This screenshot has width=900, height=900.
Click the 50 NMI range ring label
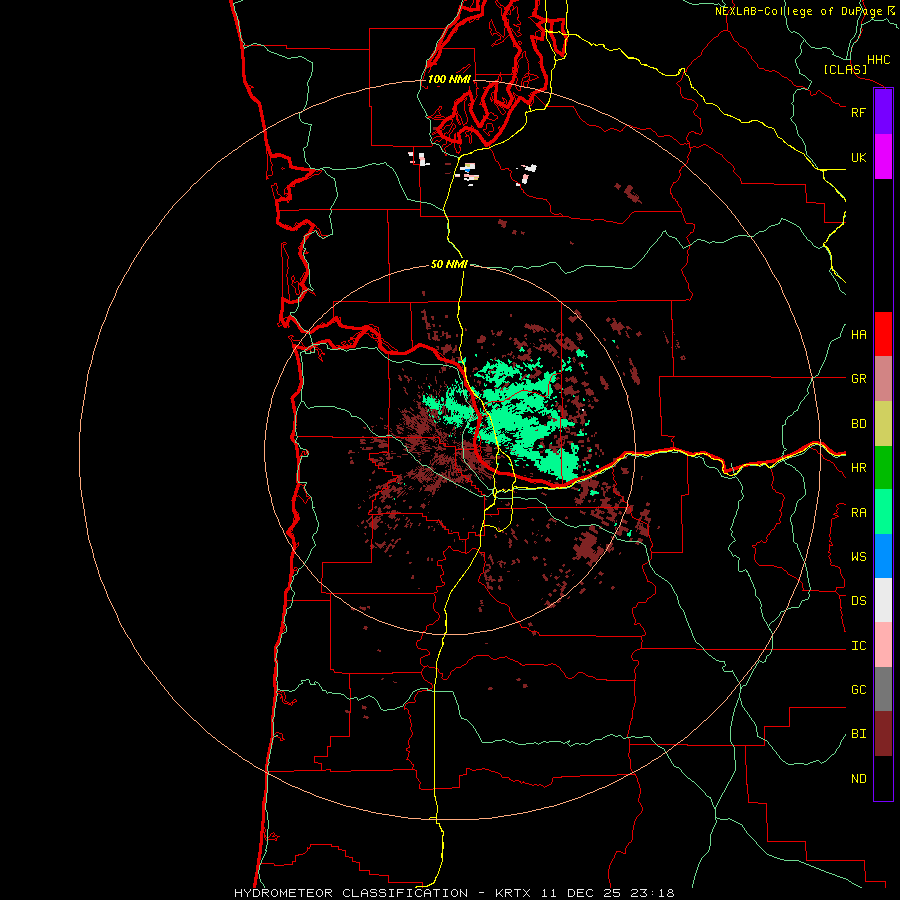click(x=449, y=265)
